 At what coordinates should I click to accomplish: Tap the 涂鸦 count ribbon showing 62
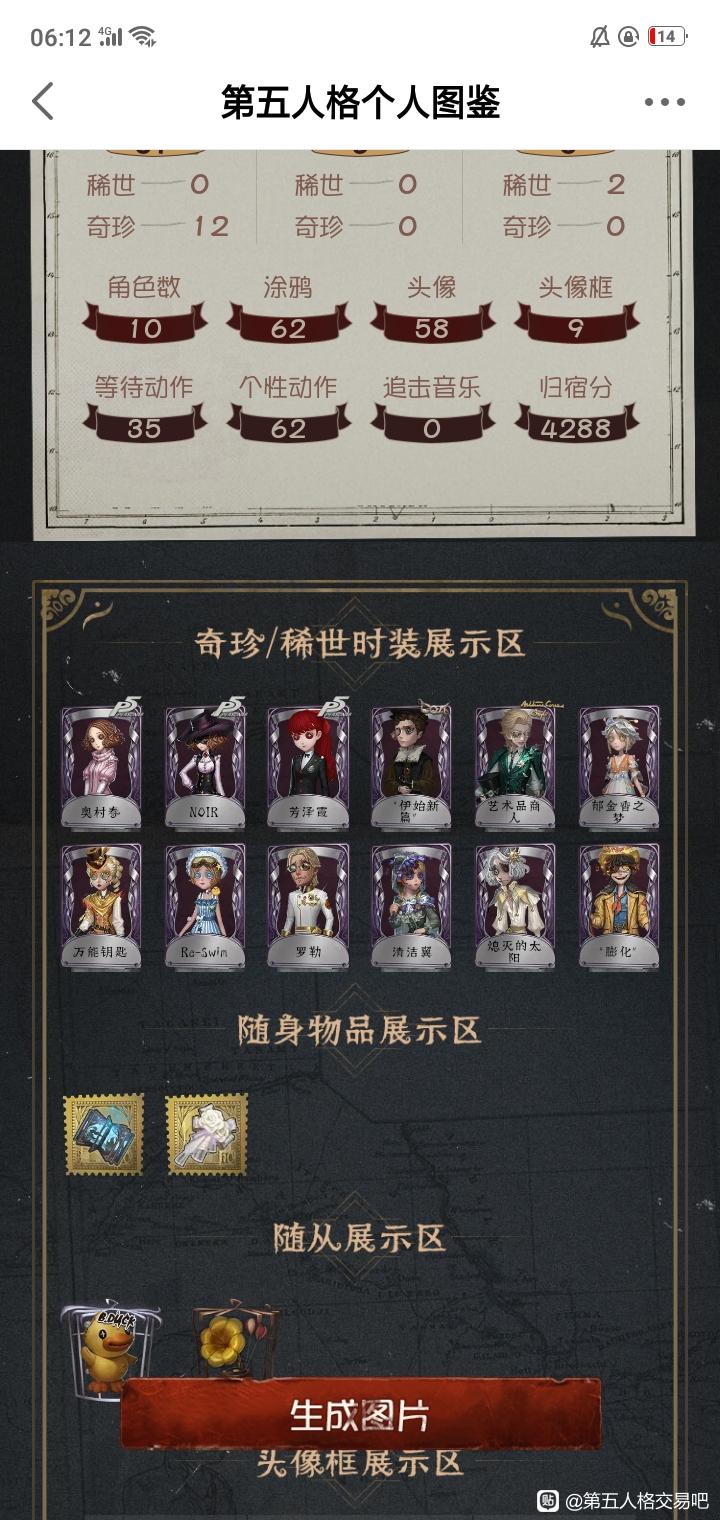coord(289,328)
